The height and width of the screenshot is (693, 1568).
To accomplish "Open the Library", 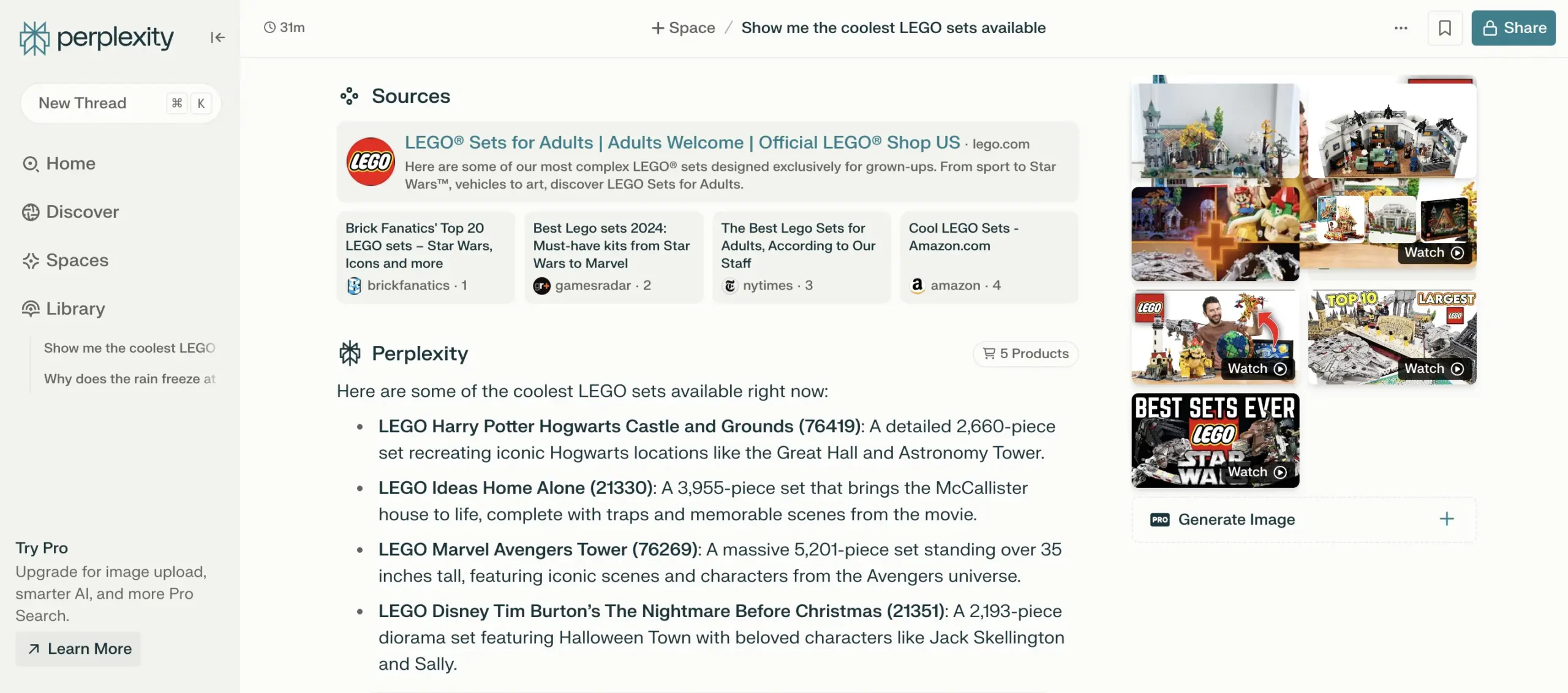I will 63,309.
